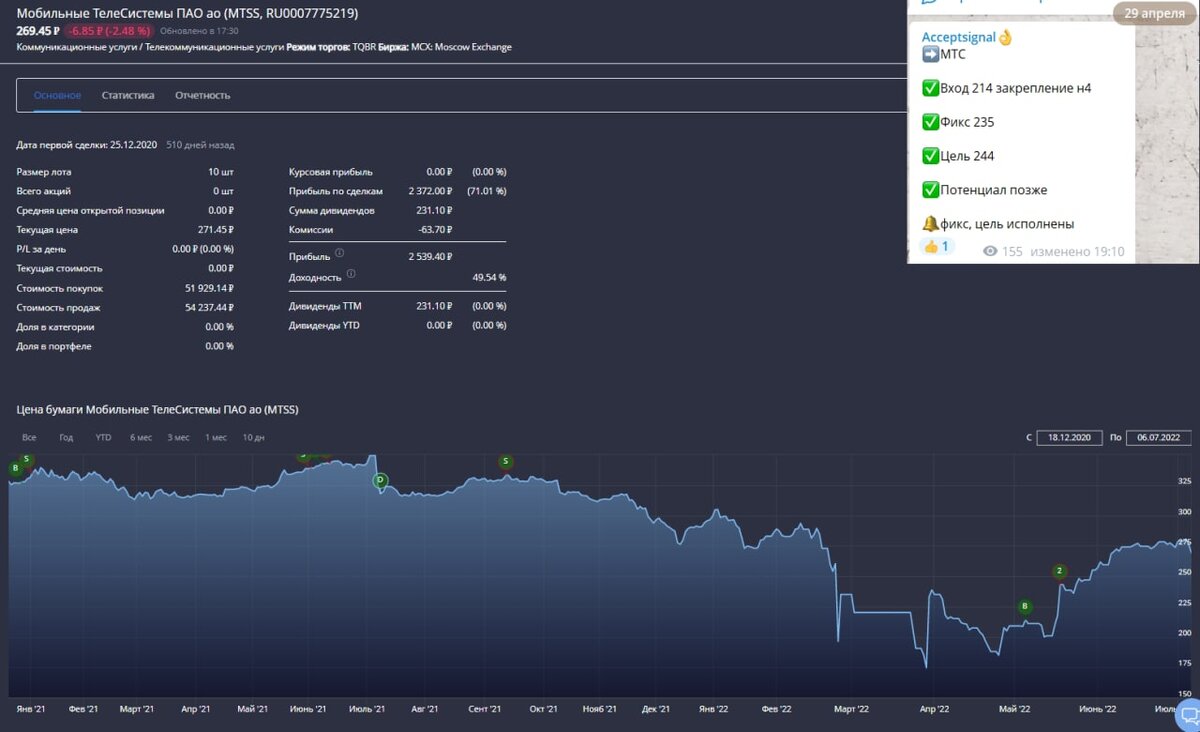Click the Обновлено в 17:30 label

coord(199,31)
